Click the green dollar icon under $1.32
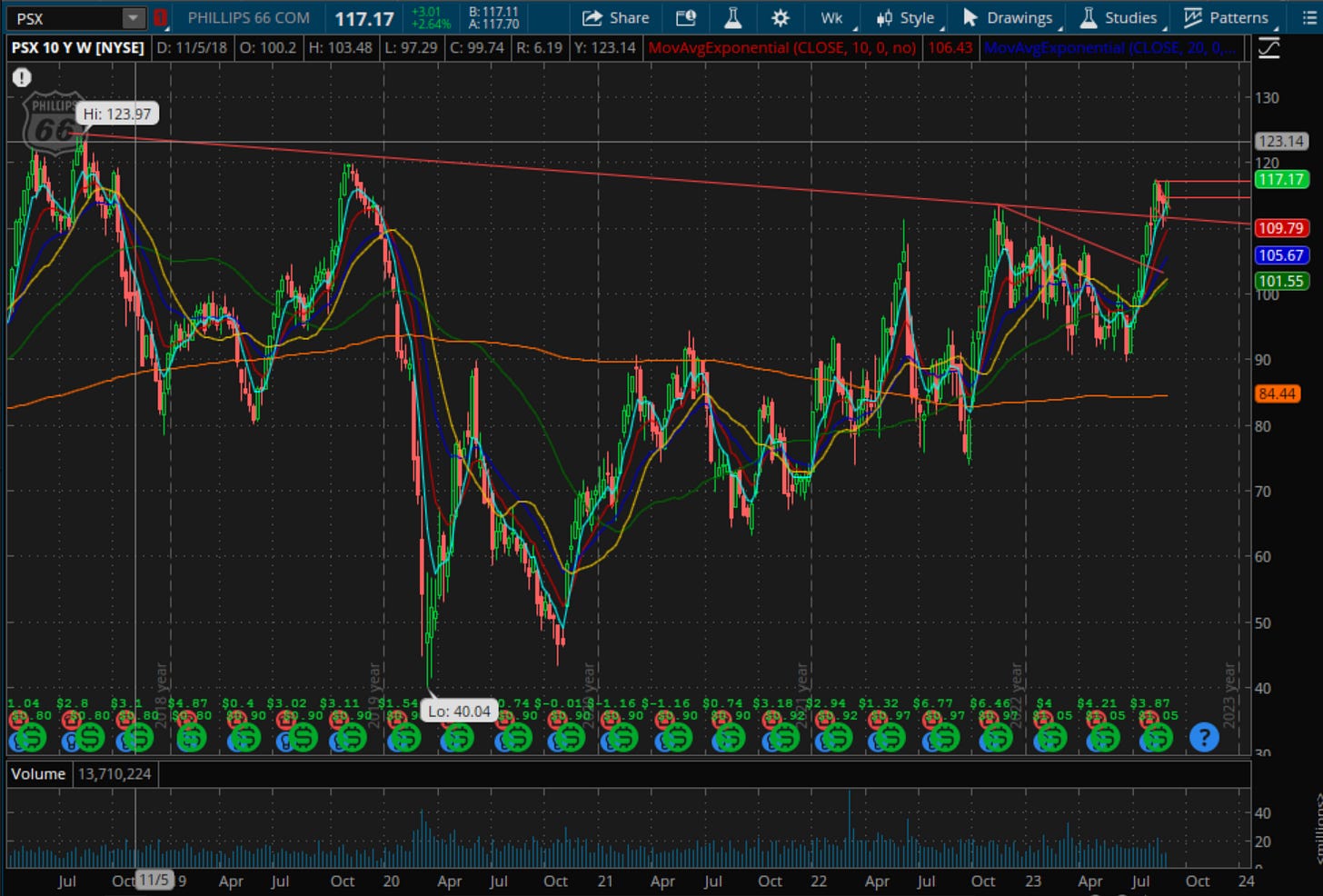The image size is (1323, 896). pos(891,737)
